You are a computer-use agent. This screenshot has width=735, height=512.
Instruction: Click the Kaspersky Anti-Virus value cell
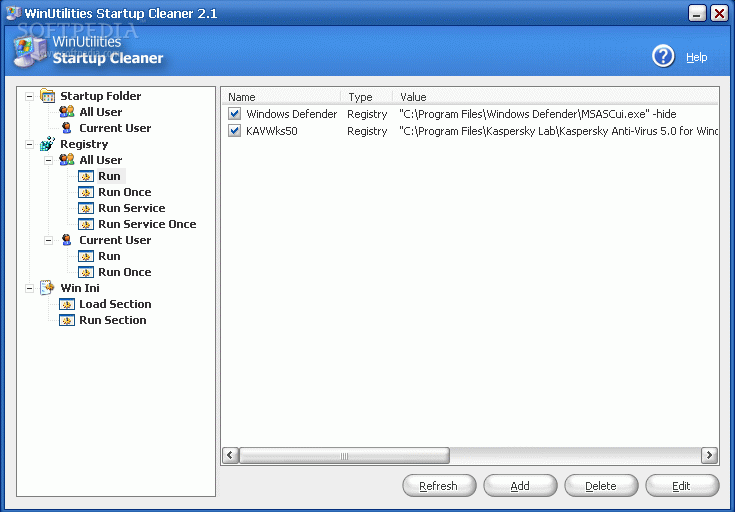coord(558,131)
